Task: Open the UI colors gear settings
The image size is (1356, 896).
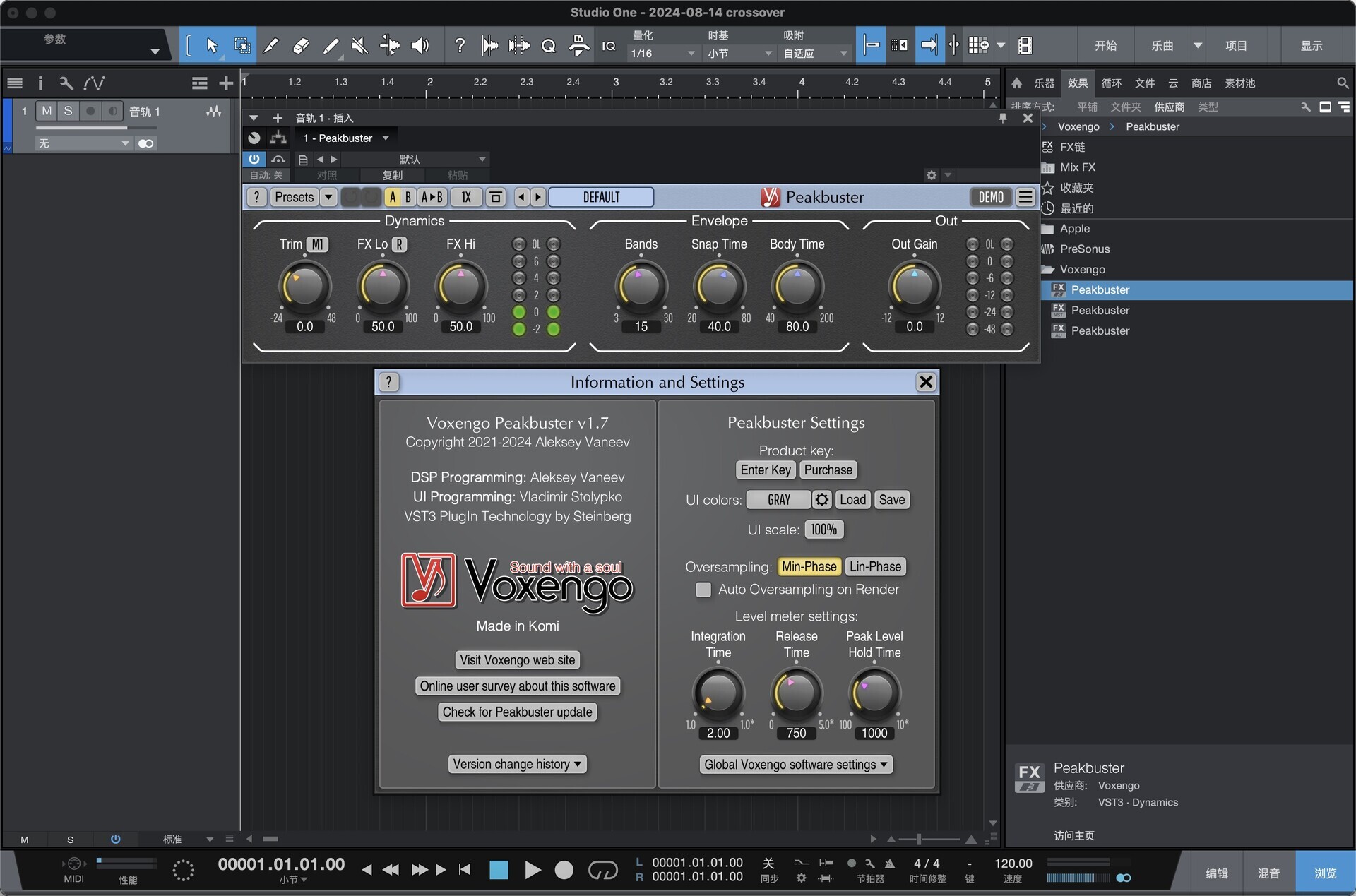Action: coord(821,500)
